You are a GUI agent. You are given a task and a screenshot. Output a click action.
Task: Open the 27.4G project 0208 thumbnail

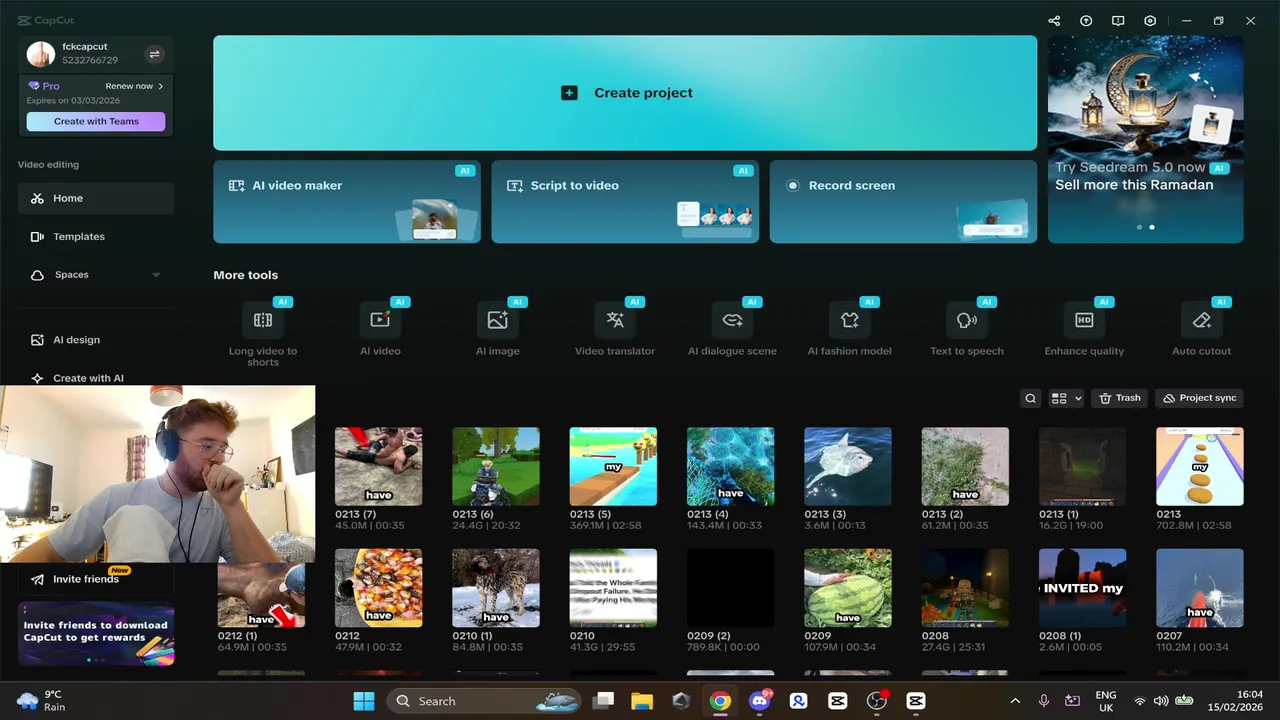(x=965, y=587)
